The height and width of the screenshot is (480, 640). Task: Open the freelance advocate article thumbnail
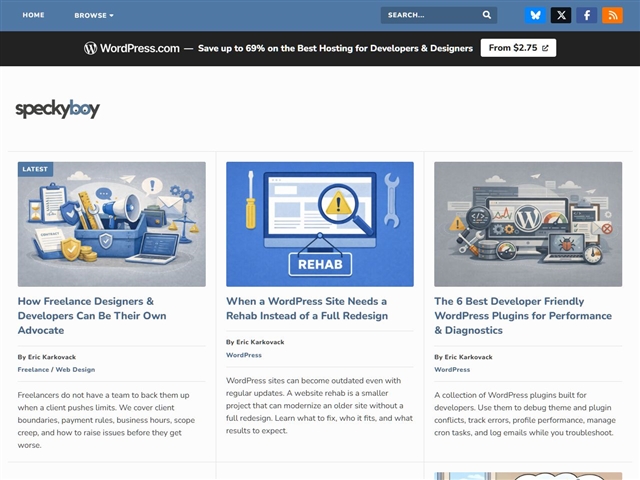point(112,224)
